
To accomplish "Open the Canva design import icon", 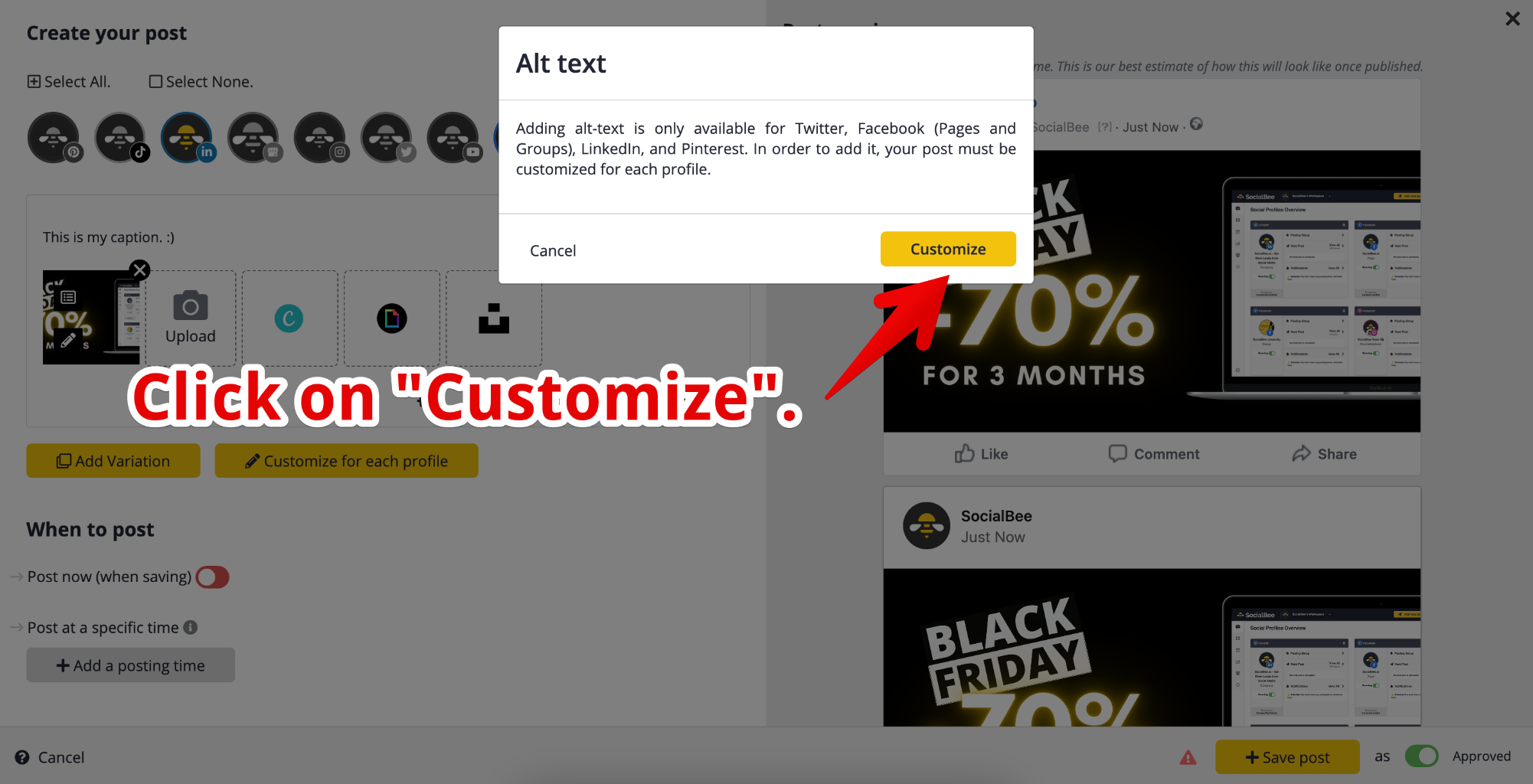I will [289, 318].
